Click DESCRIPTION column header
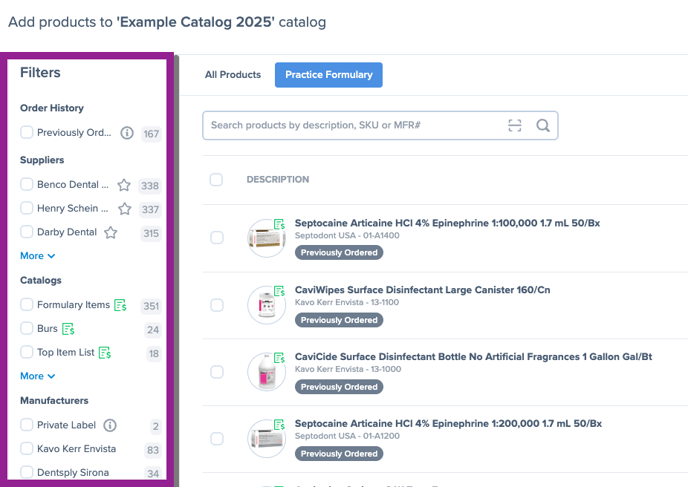The width and height of the screenshot is (688, 487). tap(278, 179)
